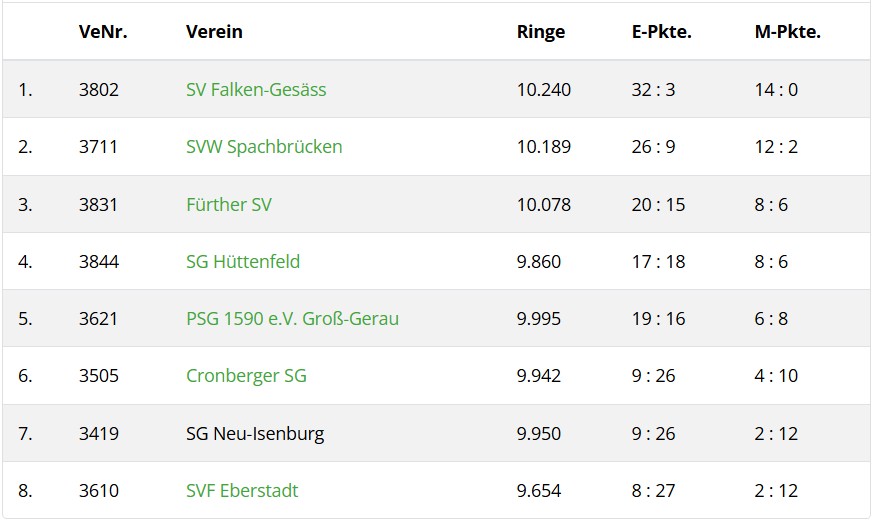
Task: Select the 14 : 0 M-Pkte. value
Action: [x=776, y=89]
